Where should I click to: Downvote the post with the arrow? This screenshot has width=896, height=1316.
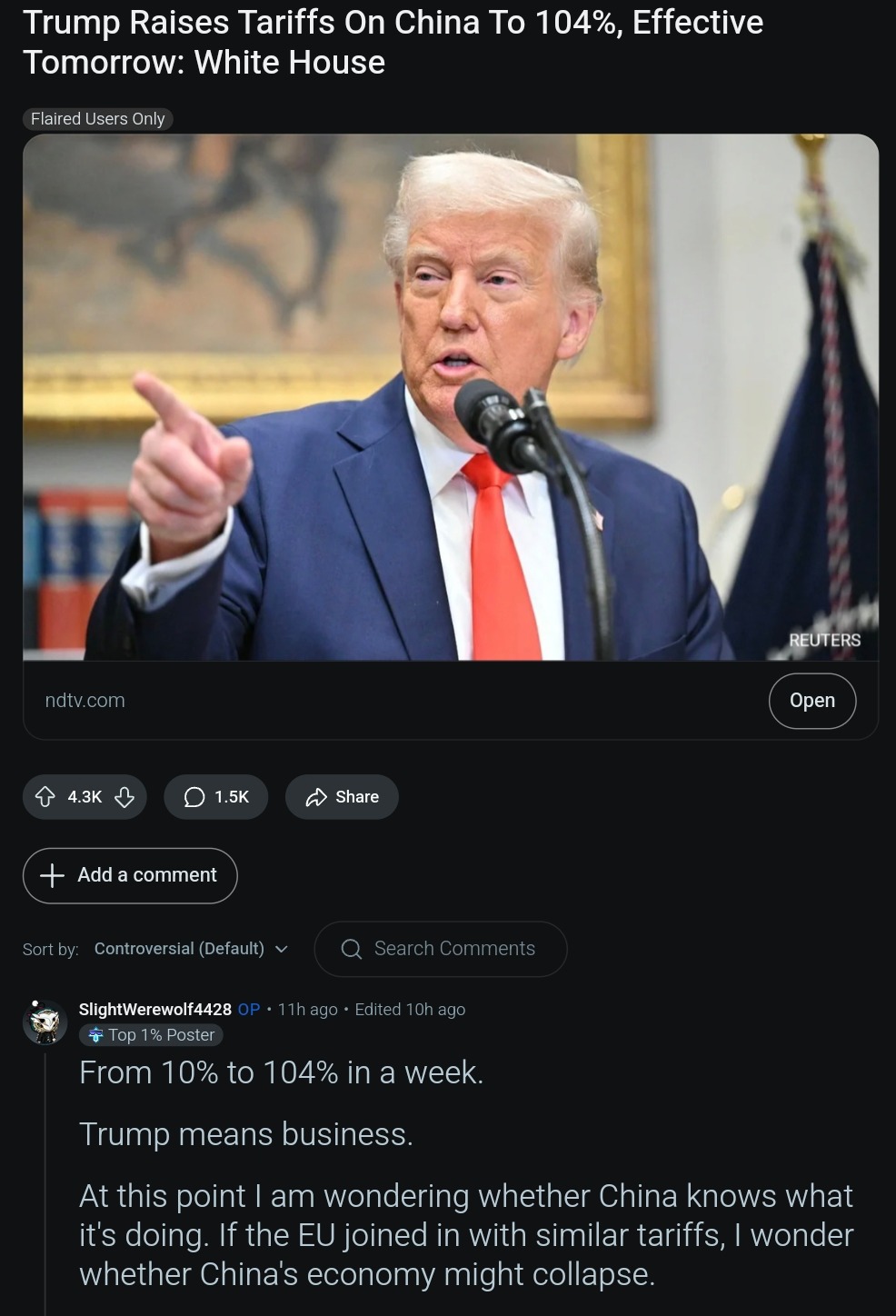[124, 797]
